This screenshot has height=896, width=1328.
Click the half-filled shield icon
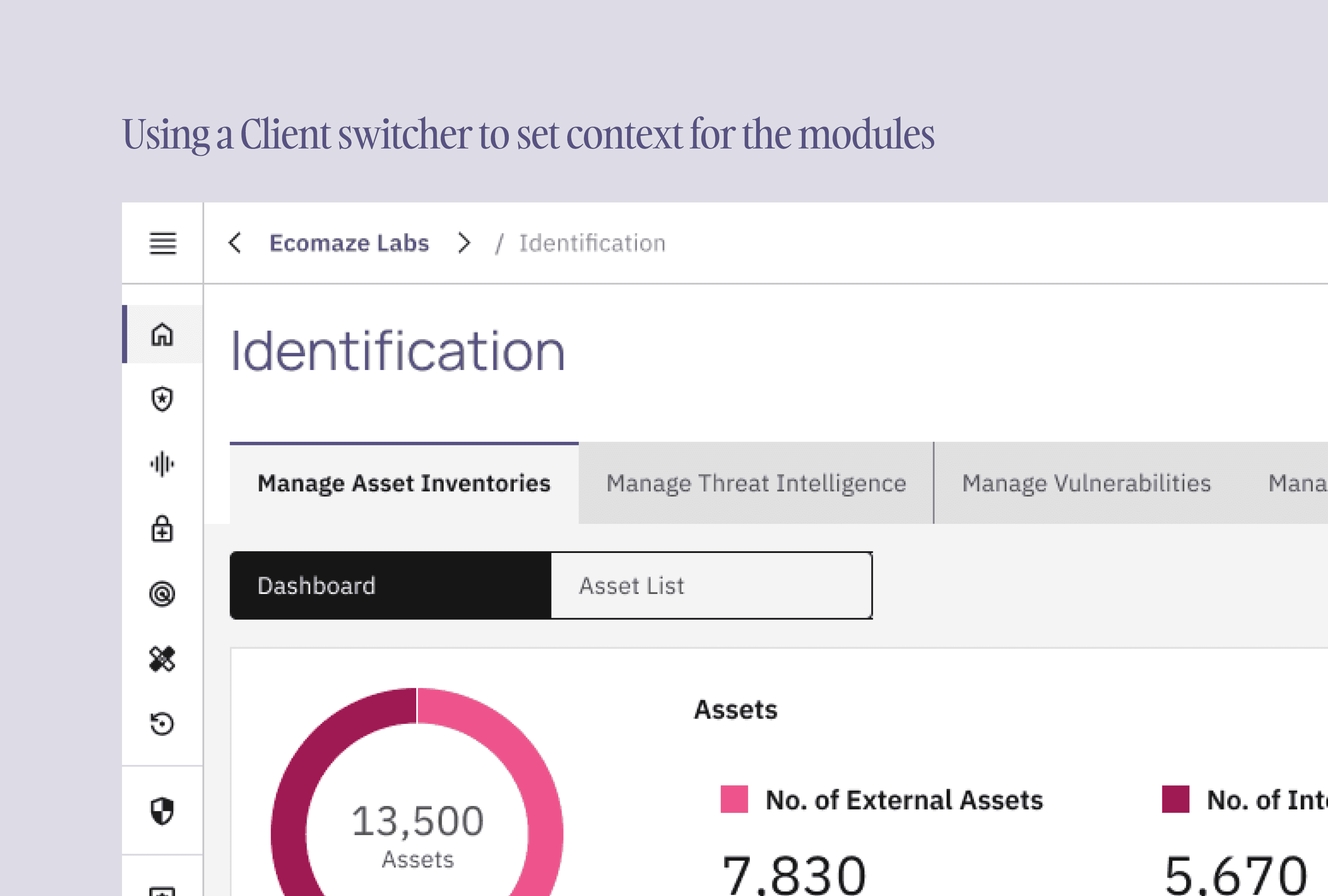click(162, 811)
